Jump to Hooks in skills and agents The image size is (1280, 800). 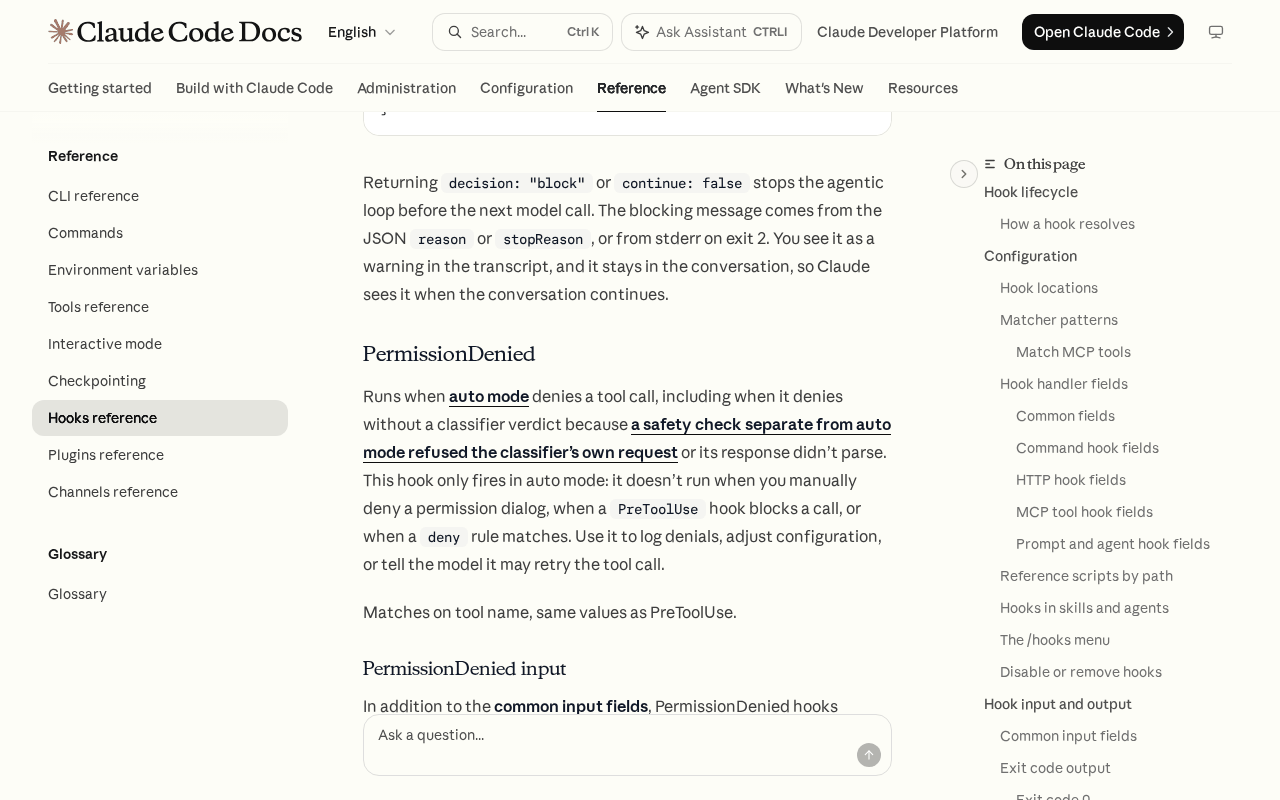click(1084, 608)
